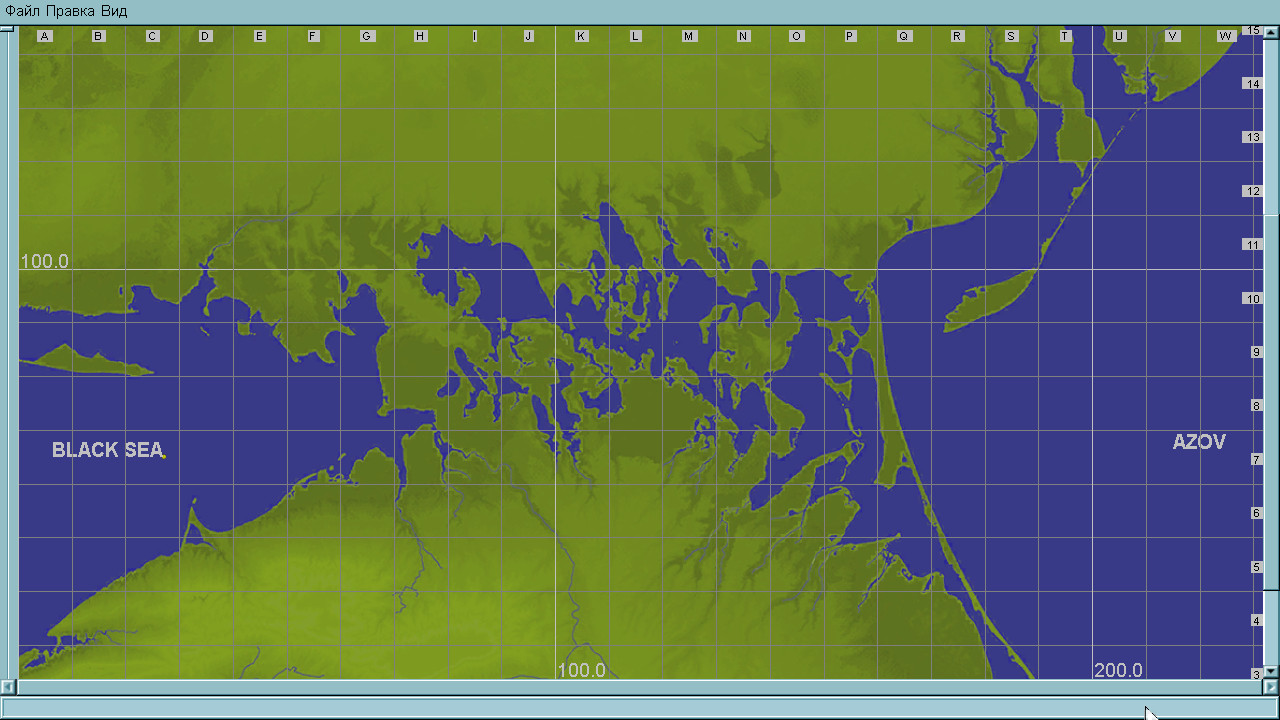Click the Q column marker
Image resolution: width=1280 pixels, height=720 pixels.
(x=904, y=36)
